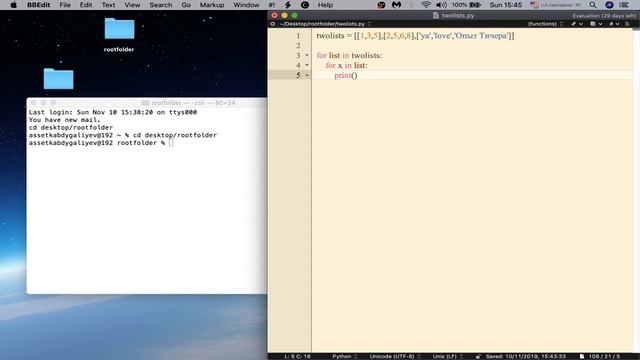Open the Apple menu

pos(13,5)
